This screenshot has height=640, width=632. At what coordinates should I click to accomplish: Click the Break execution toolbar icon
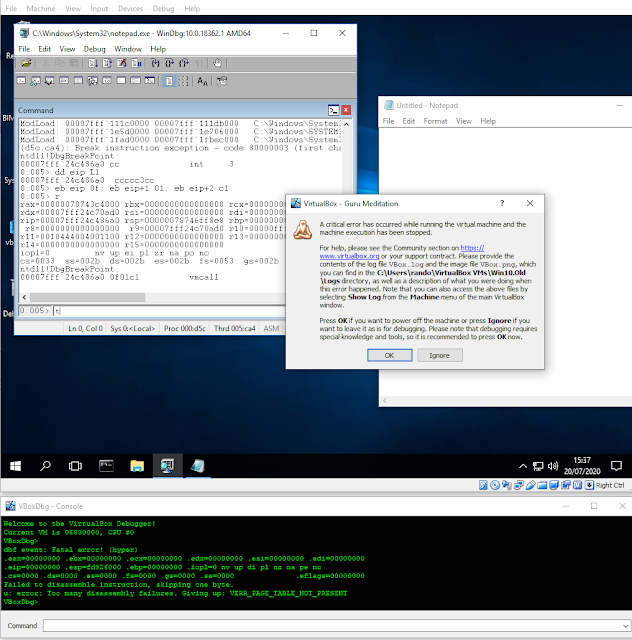(x=136, y=63)
